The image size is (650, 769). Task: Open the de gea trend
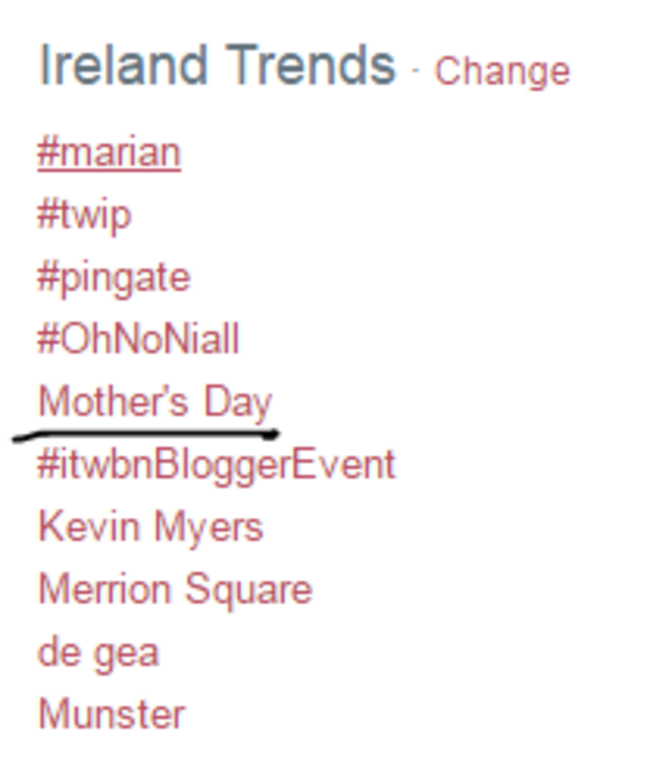click(x=99, y=653)
